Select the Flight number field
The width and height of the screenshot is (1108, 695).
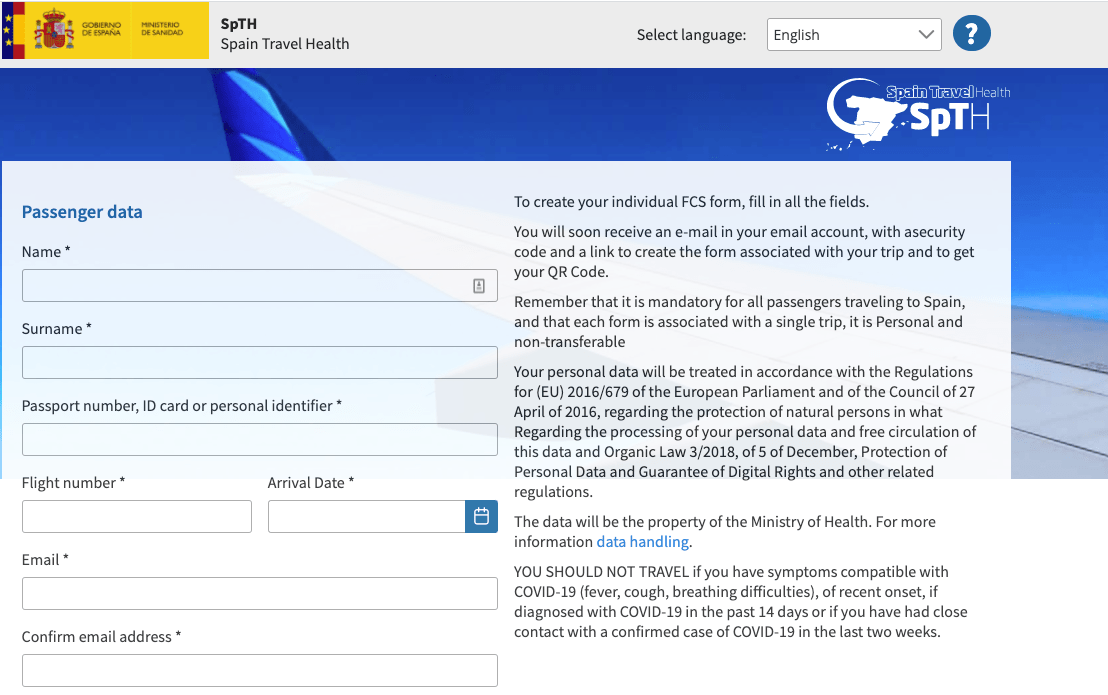click(x=136, y=516)
